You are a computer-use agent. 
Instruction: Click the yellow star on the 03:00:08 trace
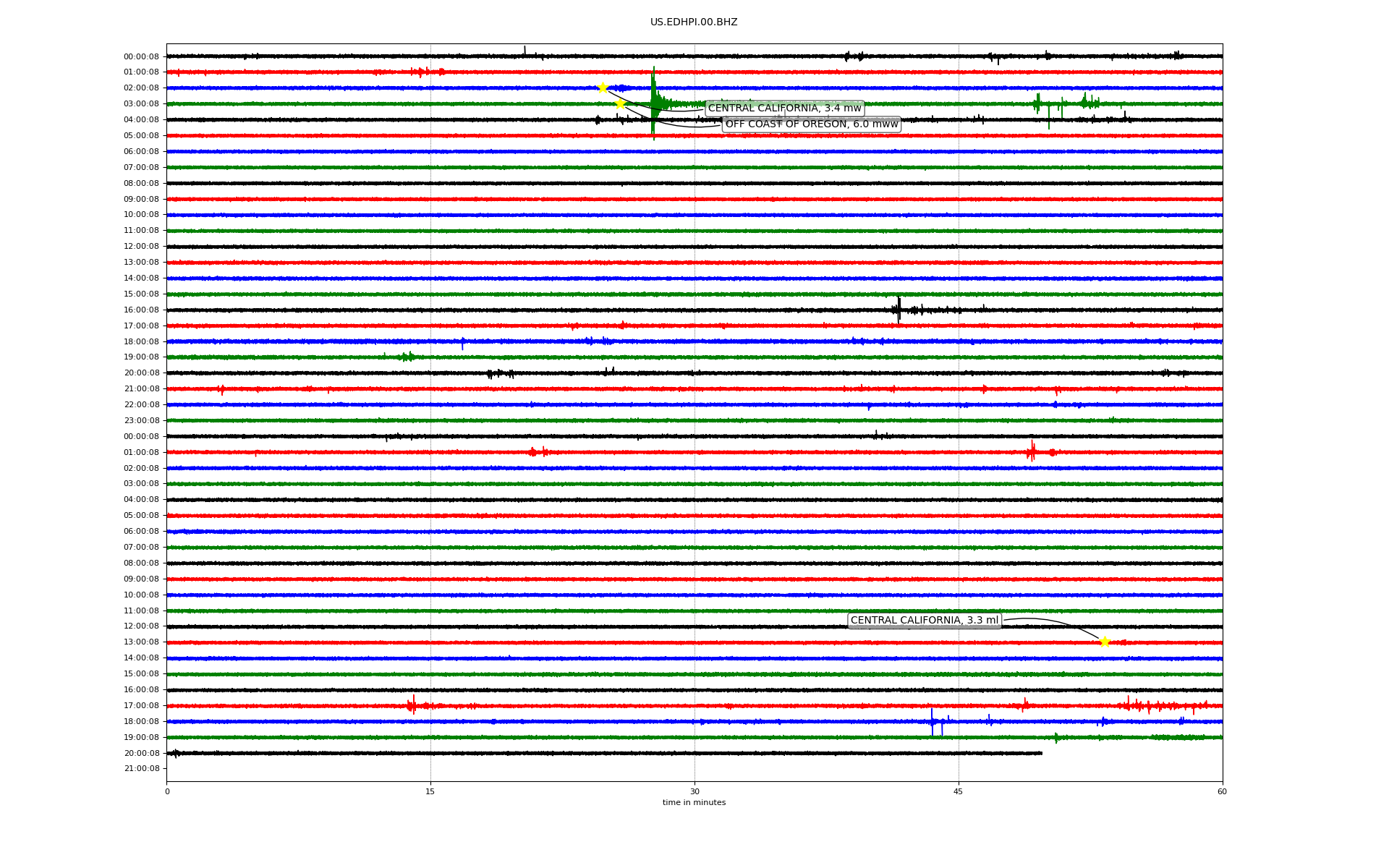[x=620, y=103]
